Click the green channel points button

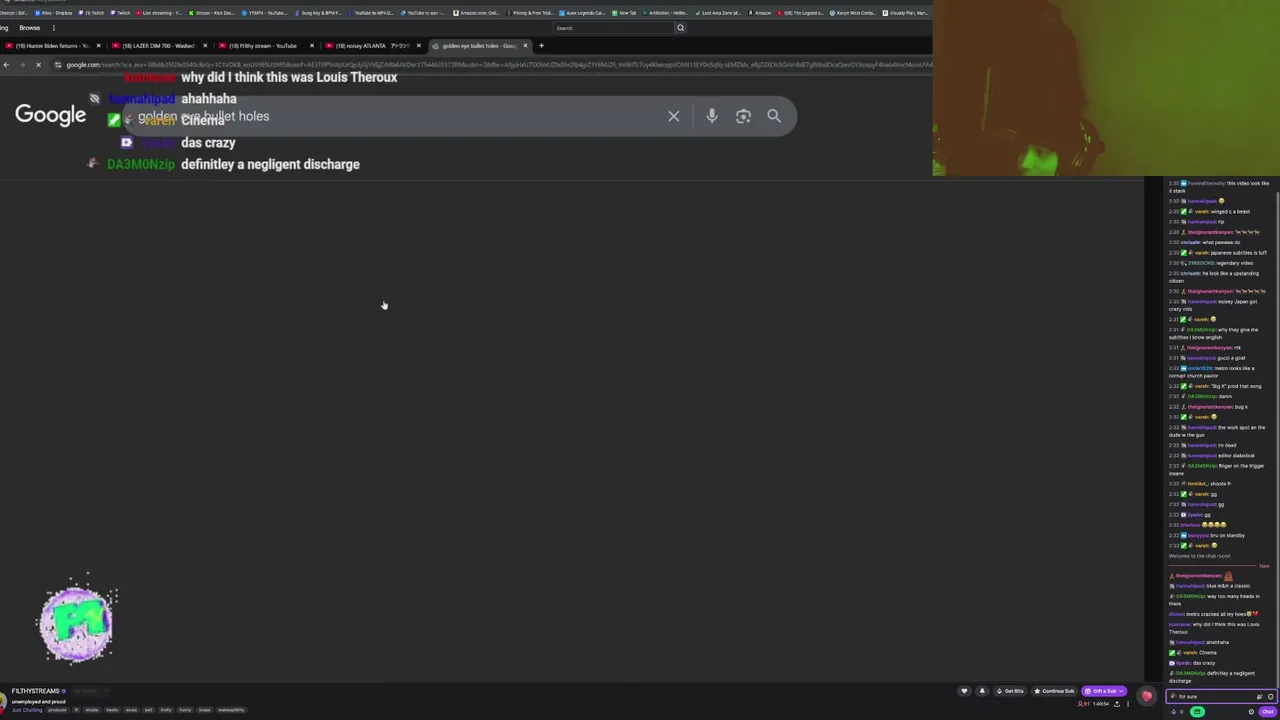tap(1197, 712)
